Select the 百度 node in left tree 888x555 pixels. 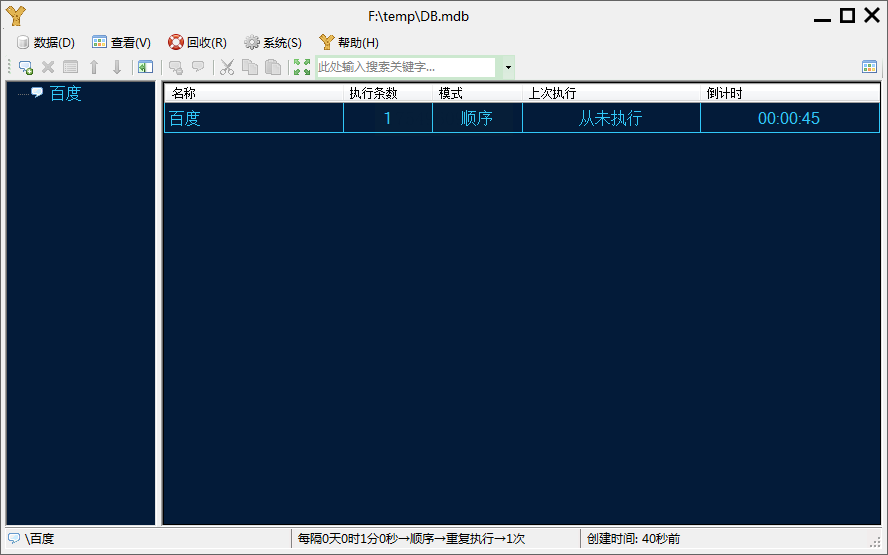[66, 93]
